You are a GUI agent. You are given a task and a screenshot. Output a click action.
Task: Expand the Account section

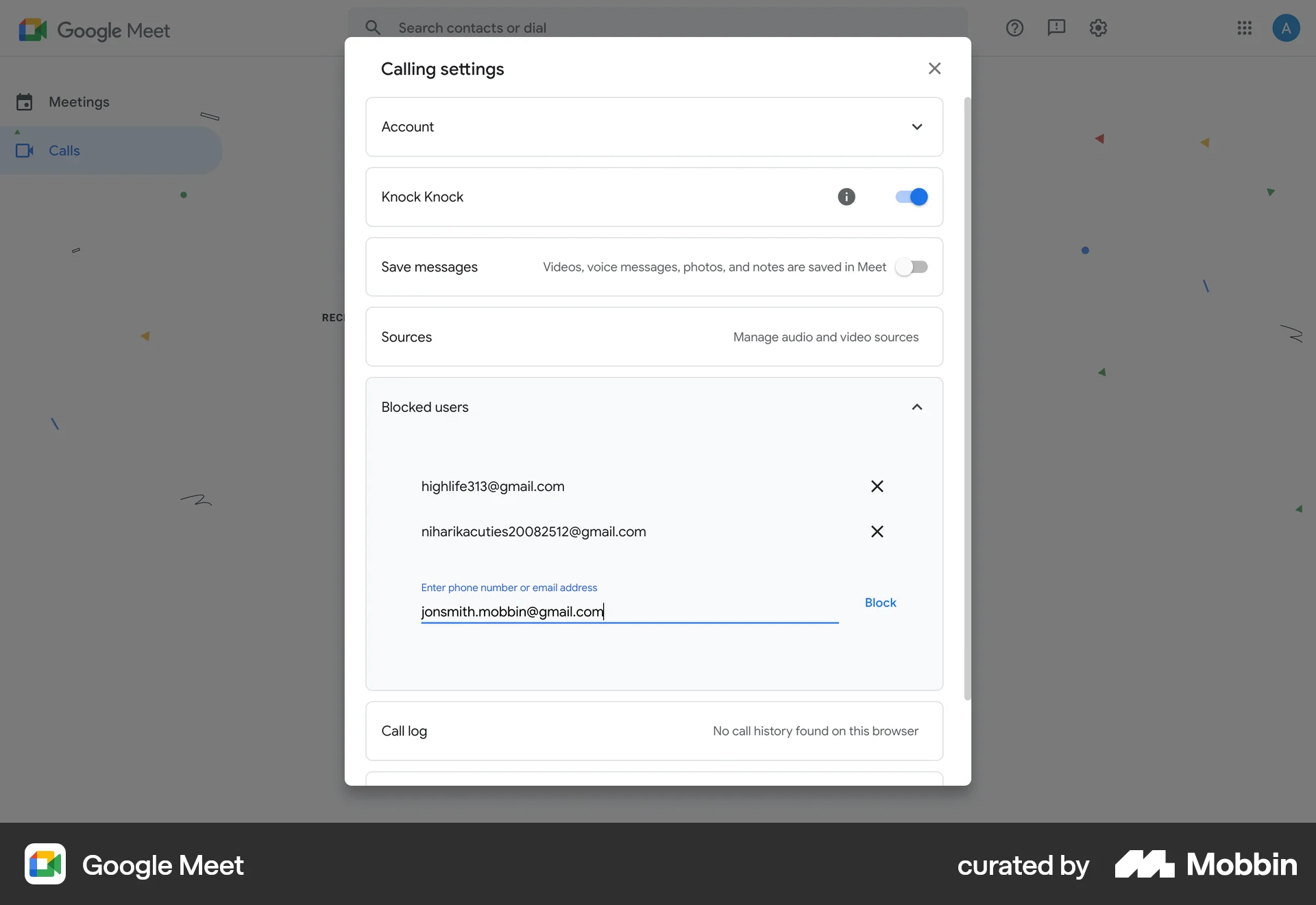pyautogui.click(x=917, y=127)
